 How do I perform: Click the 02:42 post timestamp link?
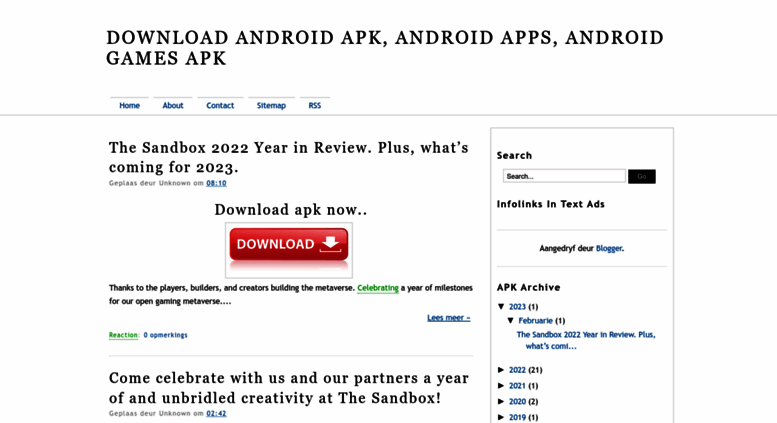(216, 414)
